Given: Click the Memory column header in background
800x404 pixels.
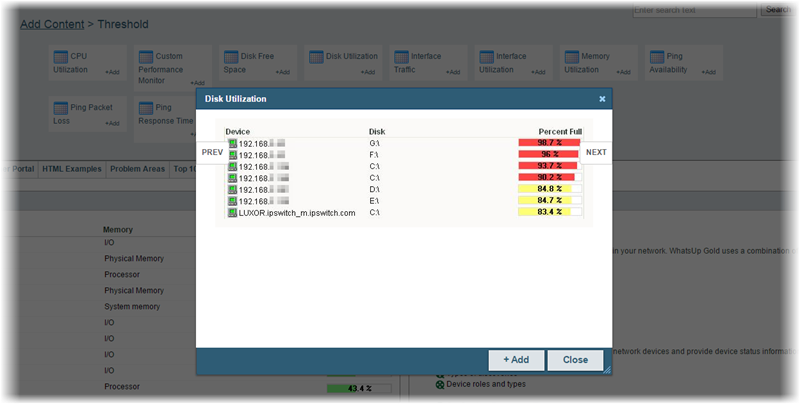Looking at the screenshot, I should click(x=118, y=230).
